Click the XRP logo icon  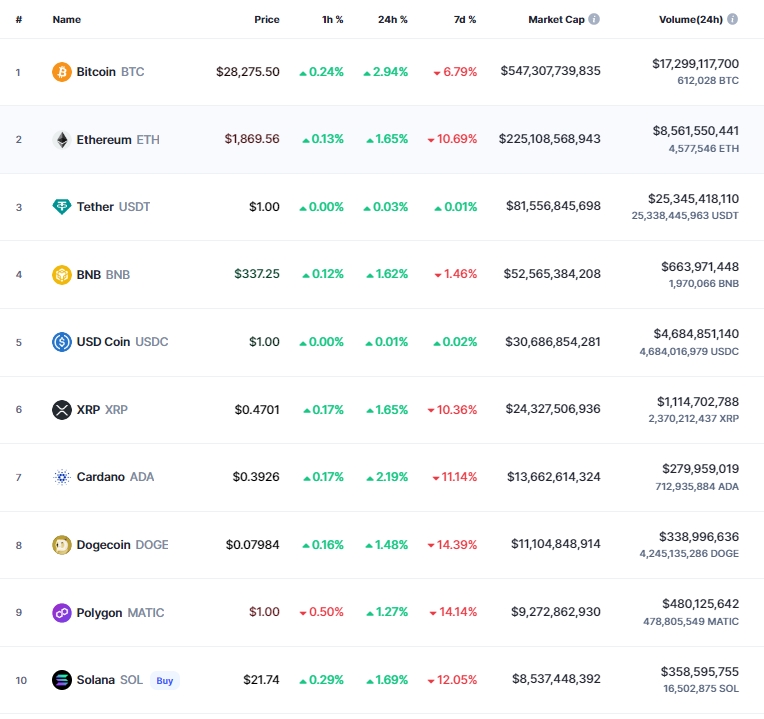pos(62,410)
